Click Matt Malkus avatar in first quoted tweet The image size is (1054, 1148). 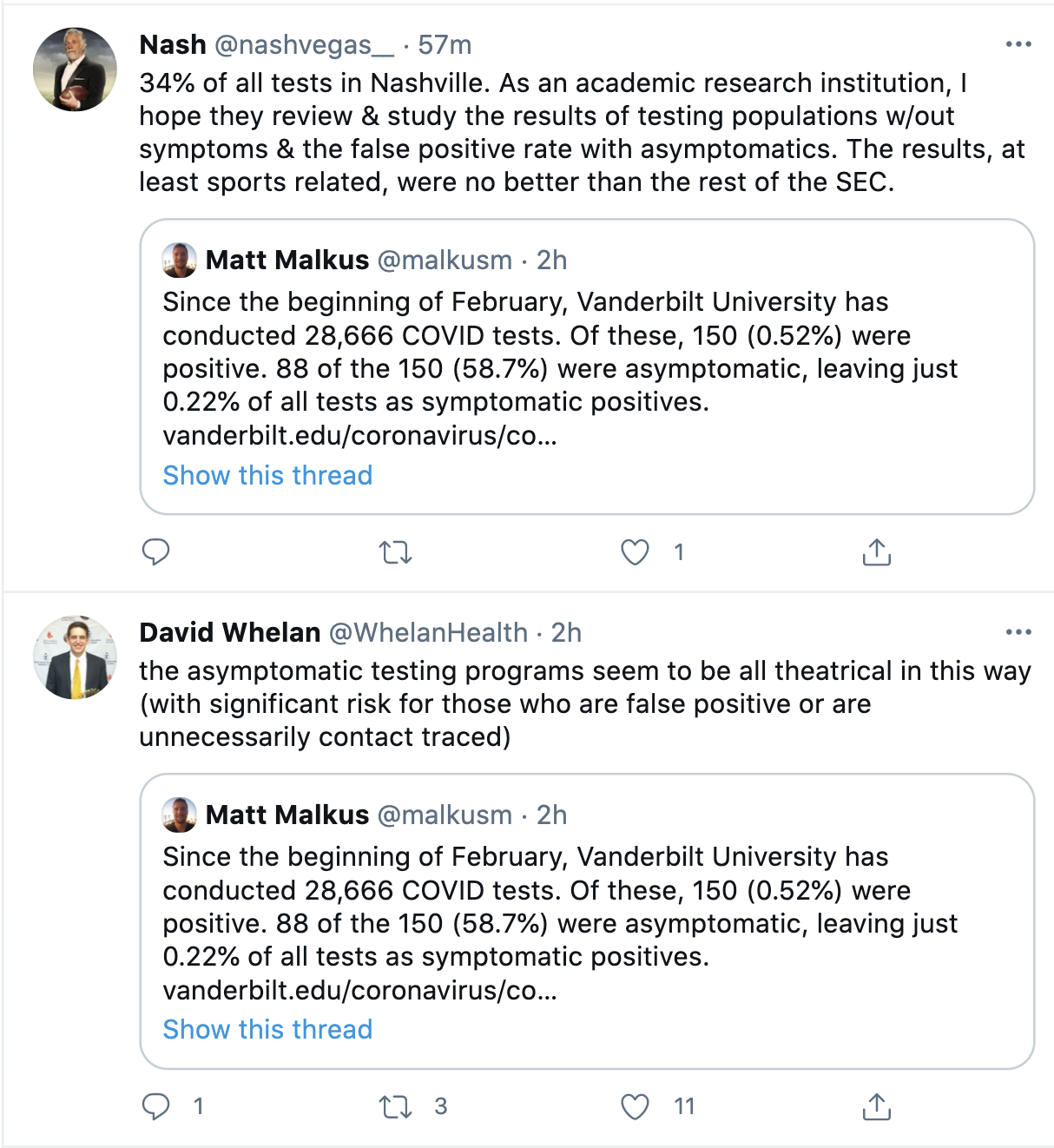(x=180, y=260)
